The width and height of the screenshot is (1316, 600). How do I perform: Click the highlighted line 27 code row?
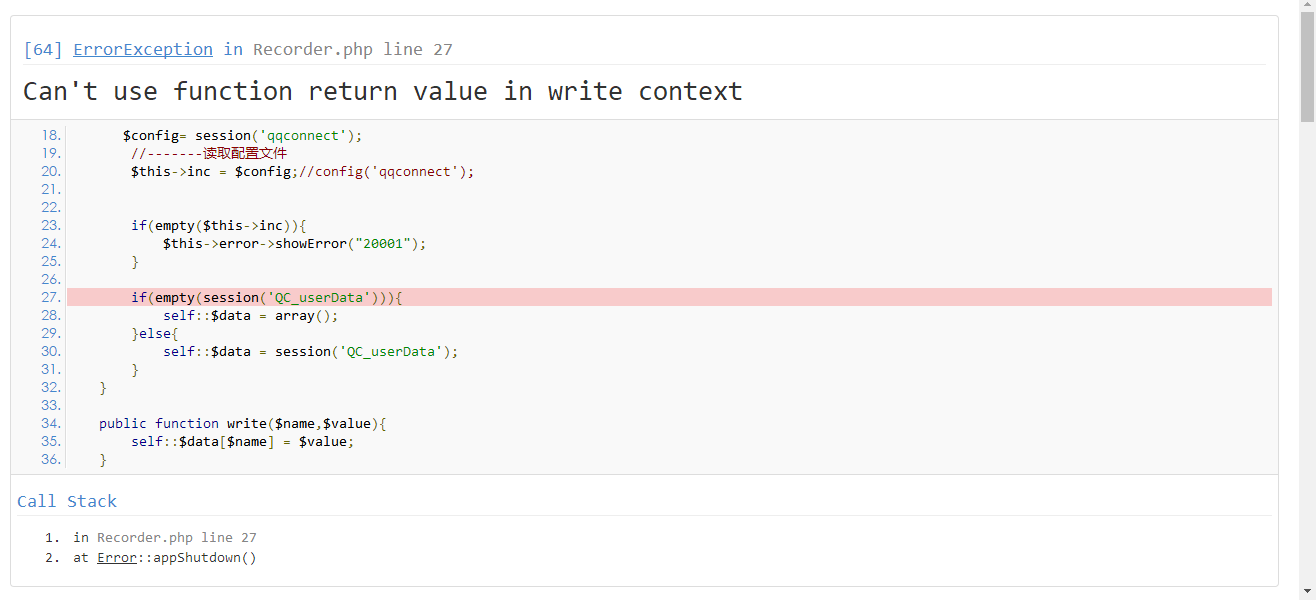coord(266,297)
